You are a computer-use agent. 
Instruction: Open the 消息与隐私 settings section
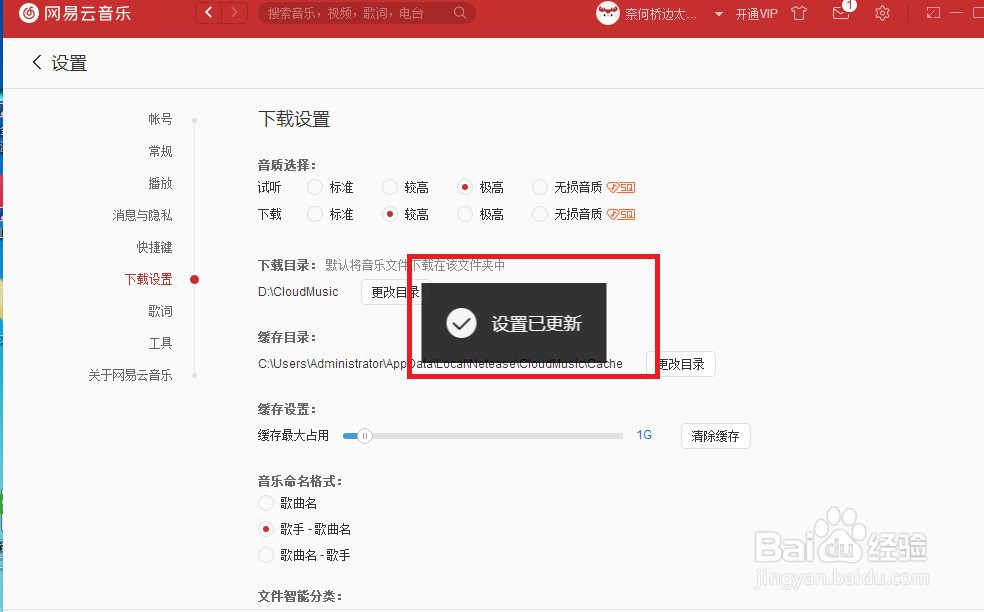[142, 215]
